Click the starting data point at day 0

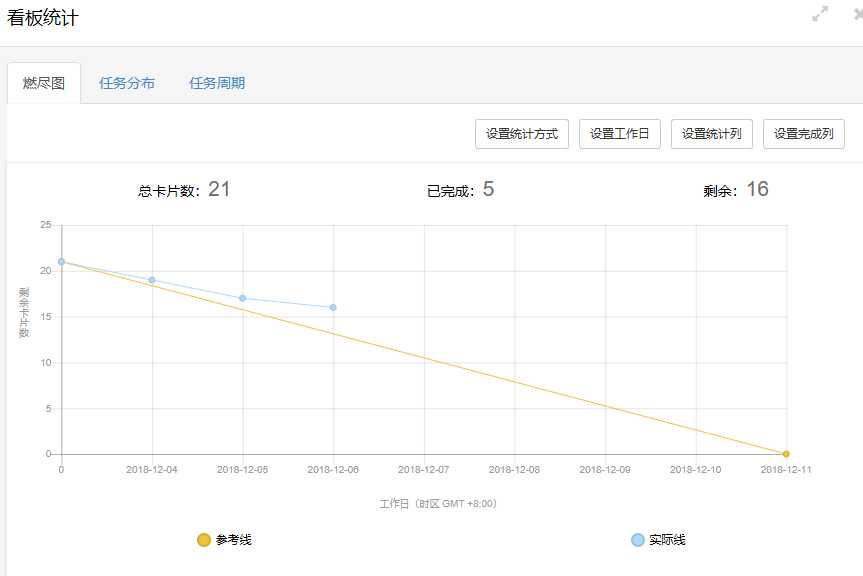tap(62, 262)
